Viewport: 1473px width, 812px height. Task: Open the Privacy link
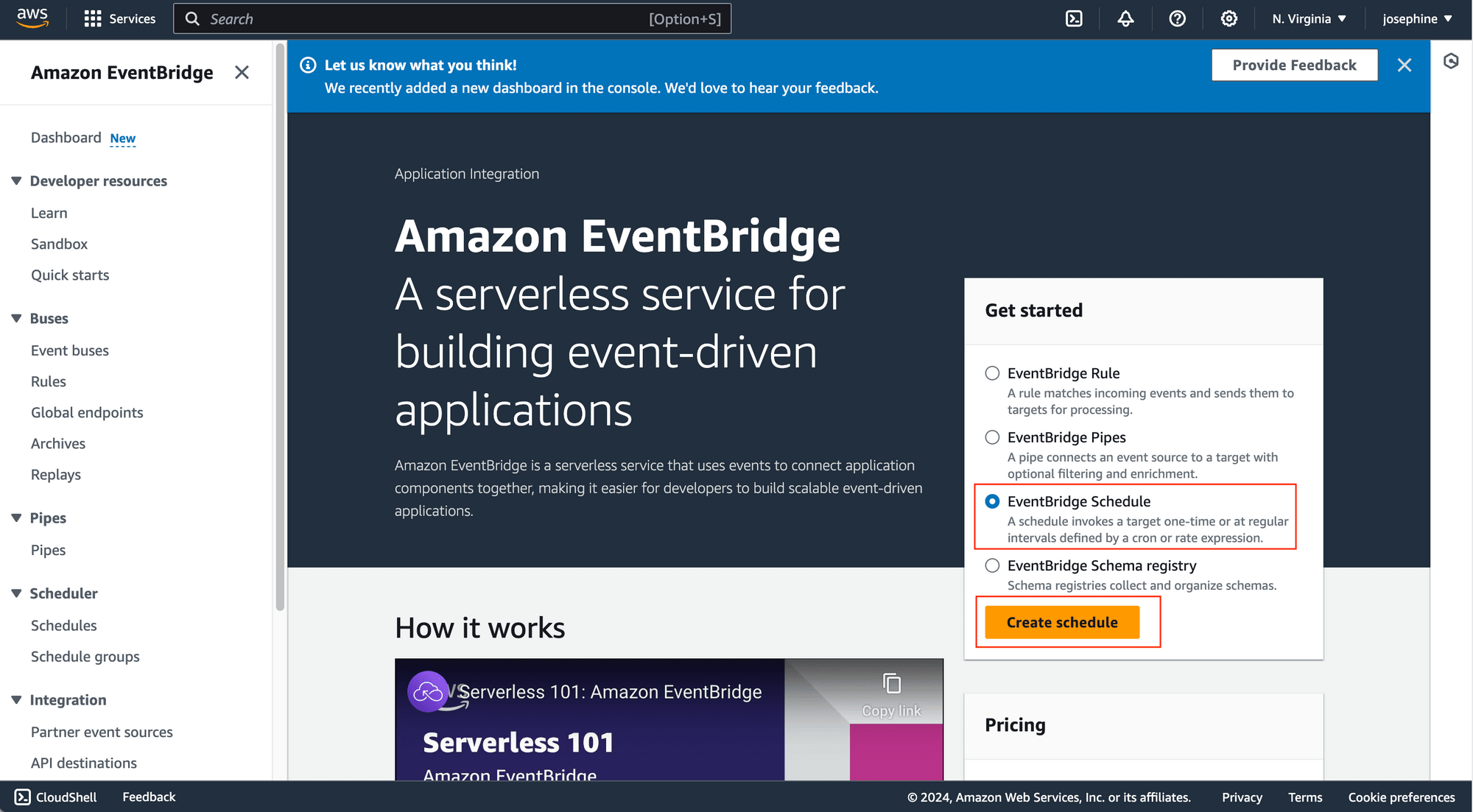(1242, 797)
